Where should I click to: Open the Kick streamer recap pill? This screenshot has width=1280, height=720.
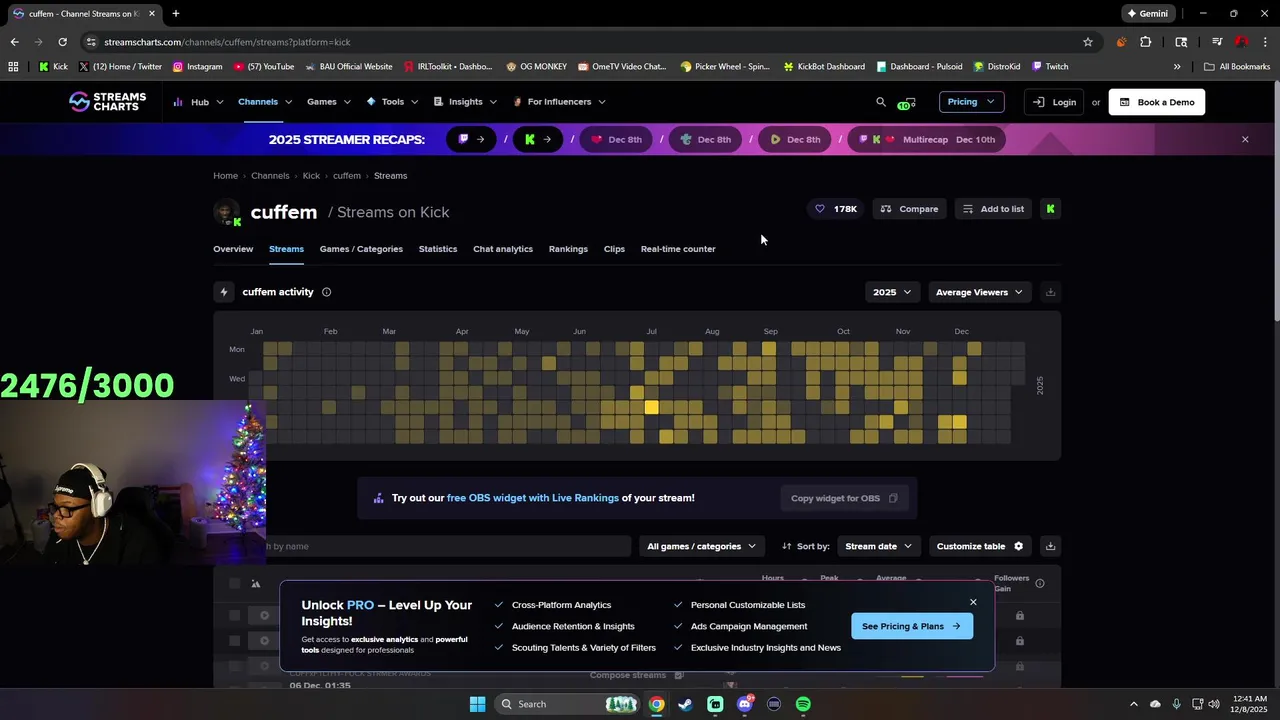(538, 139)
